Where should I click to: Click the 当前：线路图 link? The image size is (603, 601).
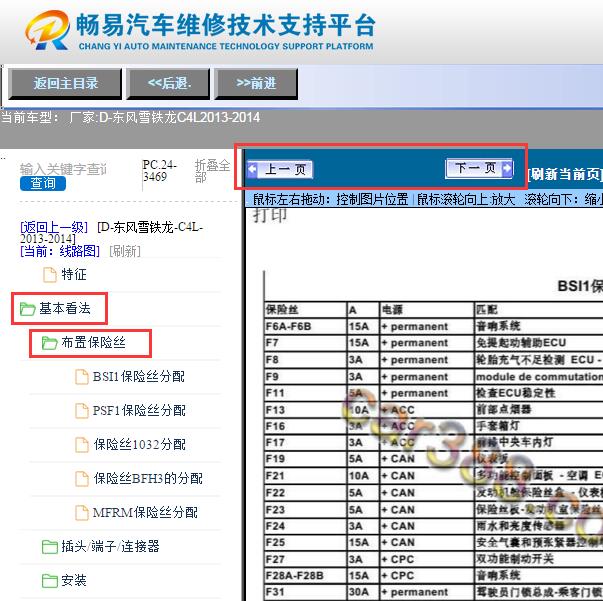click(x=60, y=251)
